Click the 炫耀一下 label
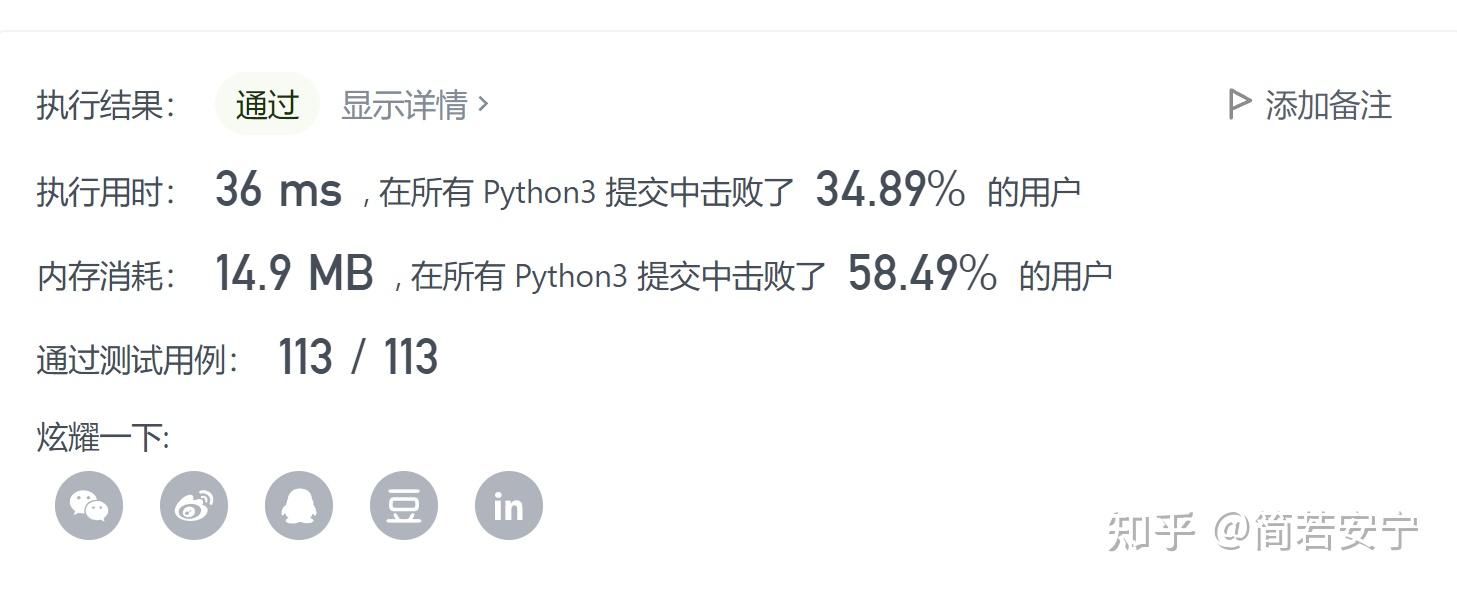 pyautogui.click(x=103, y=437)
